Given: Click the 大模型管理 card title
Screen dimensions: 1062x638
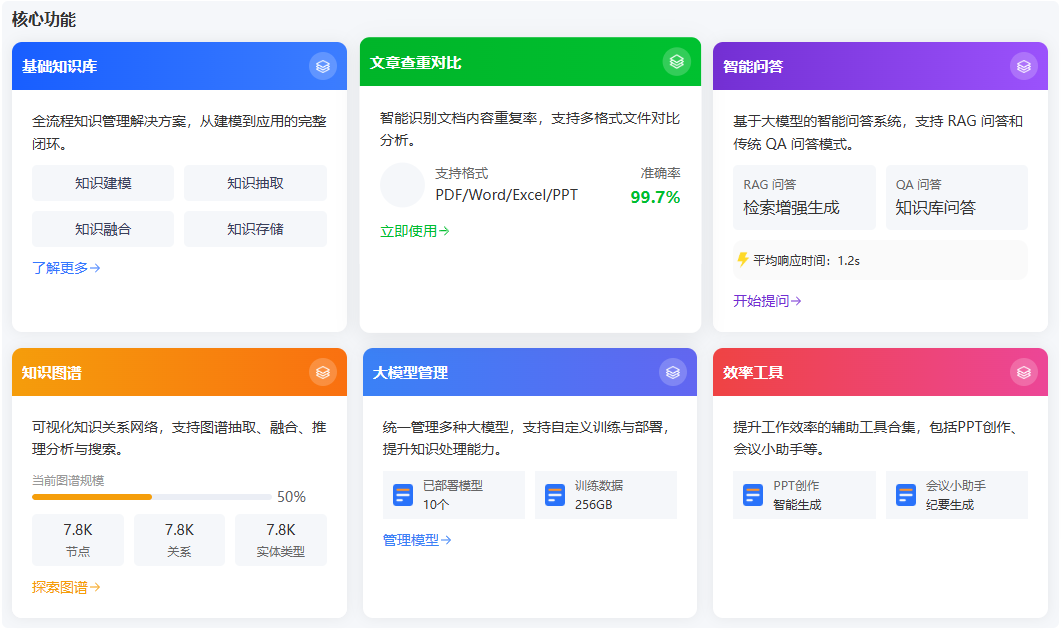Looking at the screenshot, I should pos(410,373).
